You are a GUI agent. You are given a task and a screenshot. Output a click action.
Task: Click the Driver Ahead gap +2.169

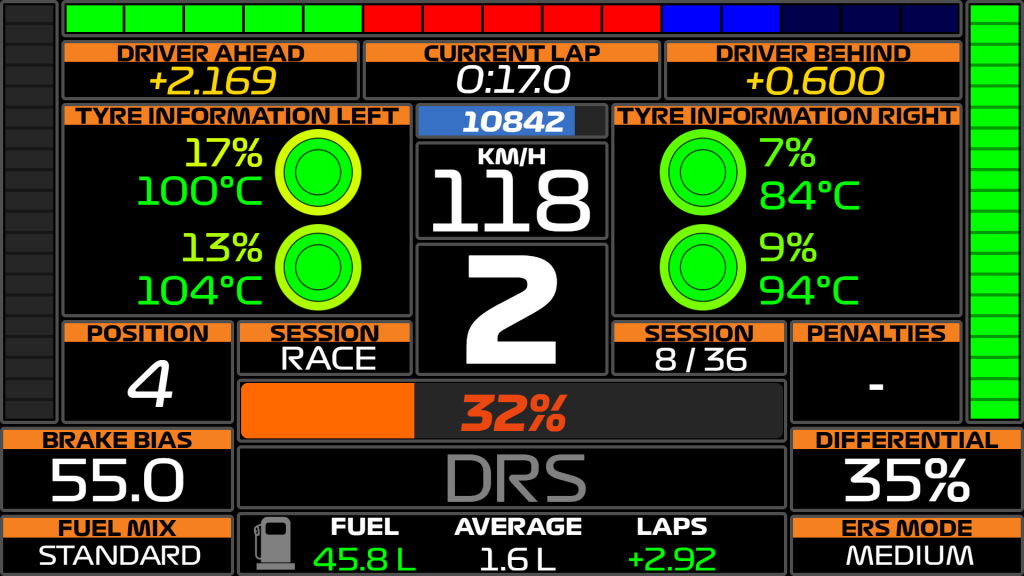pyautogui.click(x=212, y=80)
